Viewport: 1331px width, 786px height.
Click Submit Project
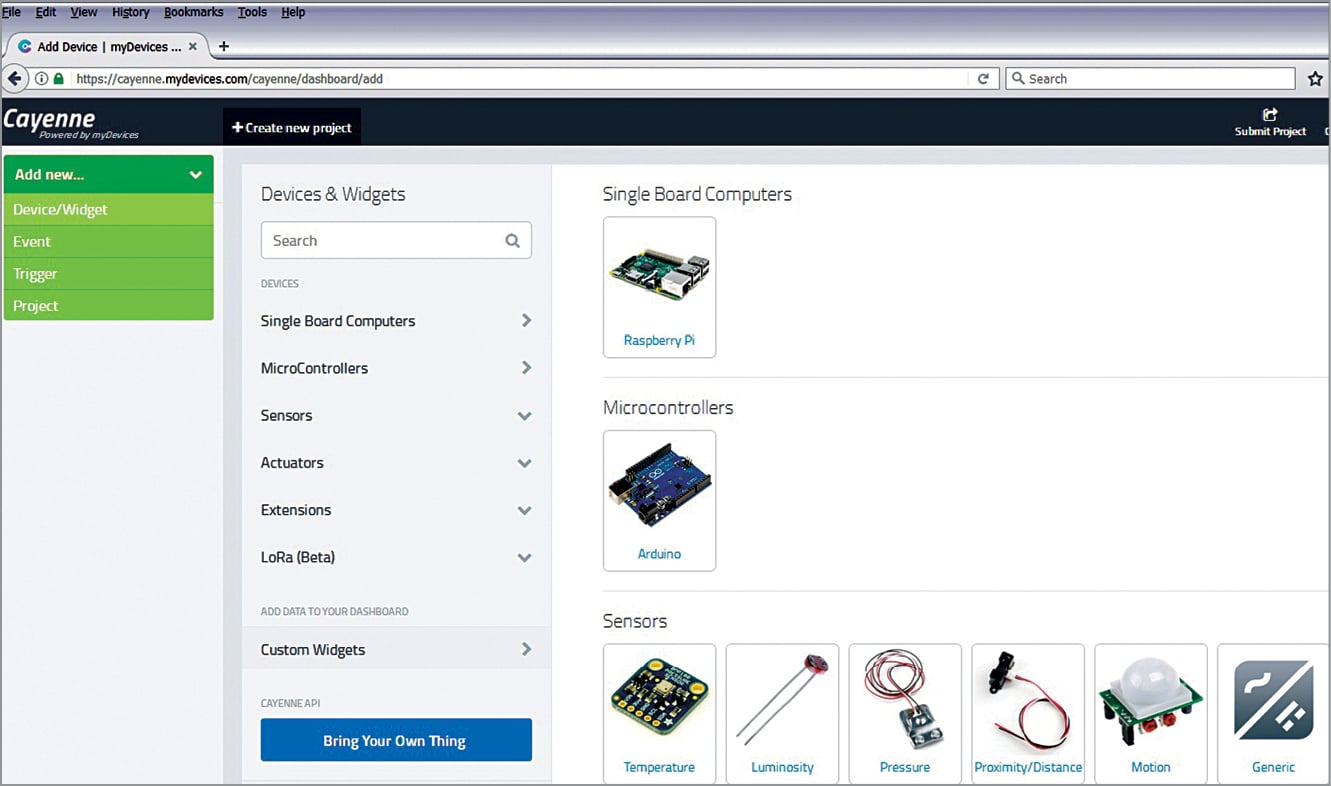click(x=1269, y=122)
